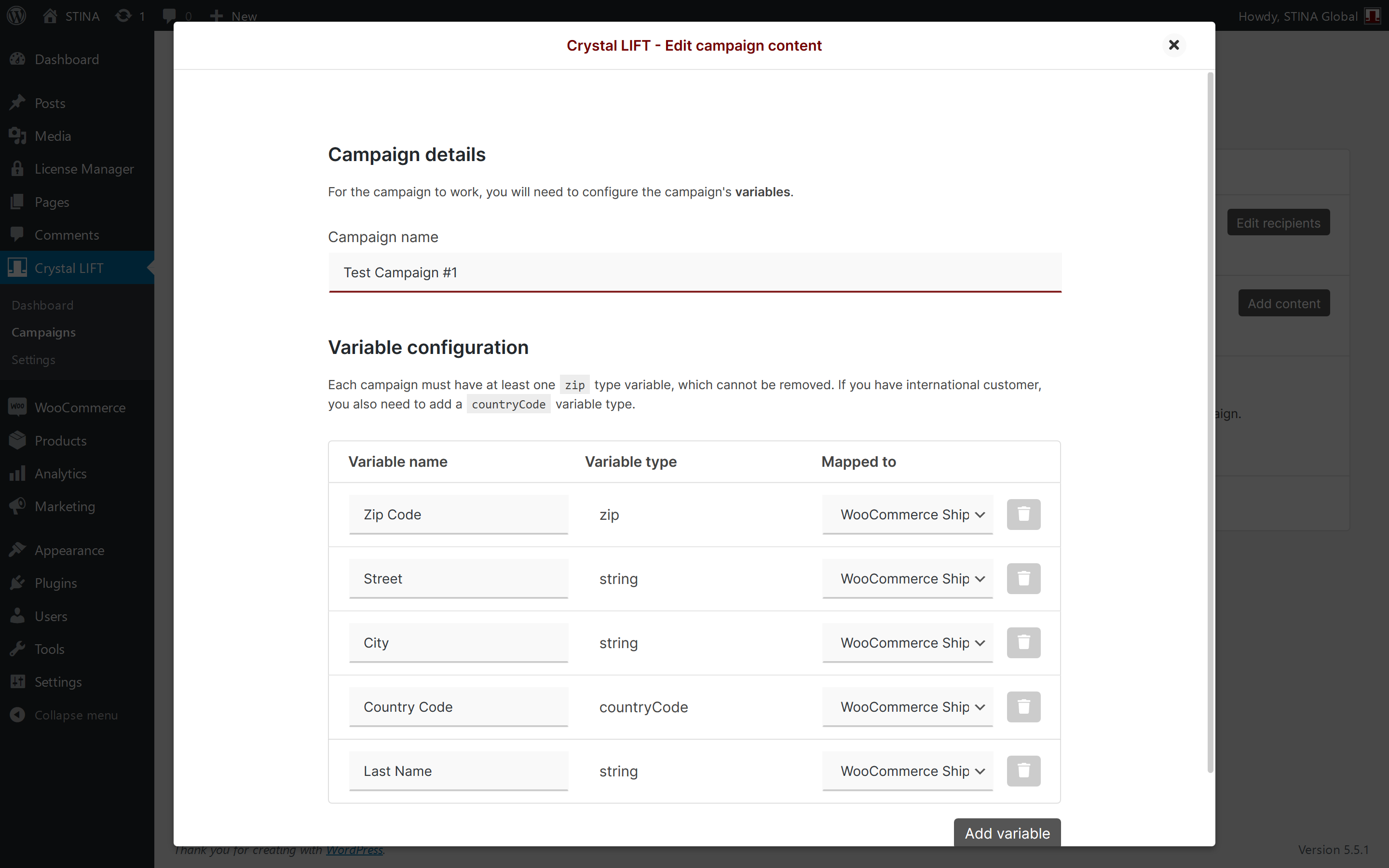Open Appearance in the sidebar
The height and width of the screenshot is (868, 1389).
tap(77, 551)
